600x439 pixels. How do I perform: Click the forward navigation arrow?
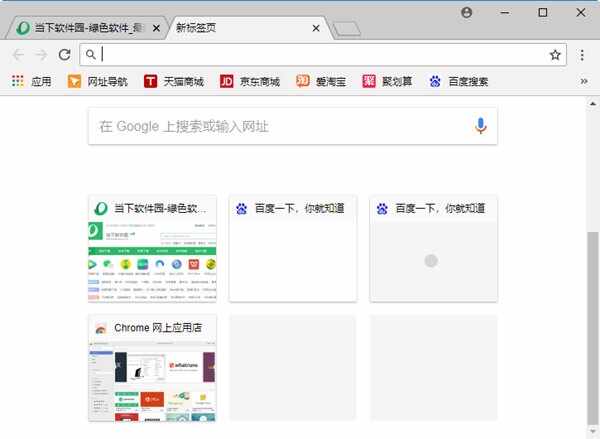coord(41,55)
